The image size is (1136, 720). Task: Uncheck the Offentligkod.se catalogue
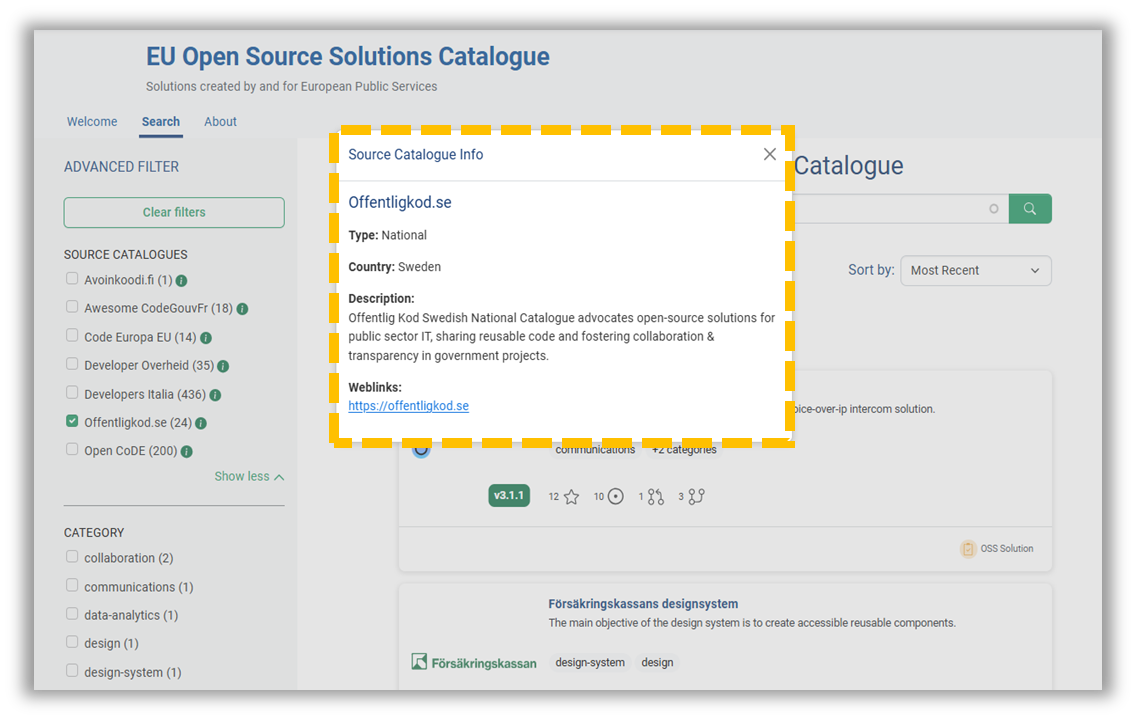pos(72,421)
